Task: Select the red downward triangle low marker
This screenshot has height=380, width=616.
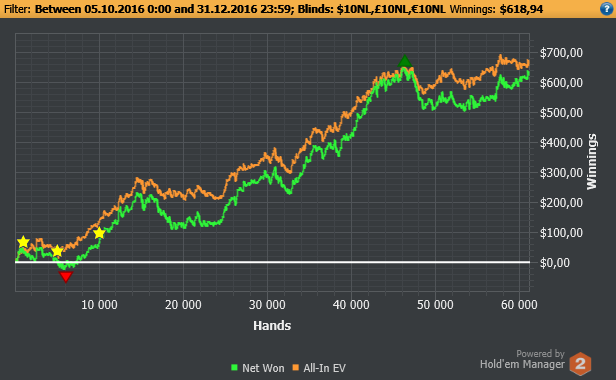Action: pyautogui.click(x=66, y=277)
